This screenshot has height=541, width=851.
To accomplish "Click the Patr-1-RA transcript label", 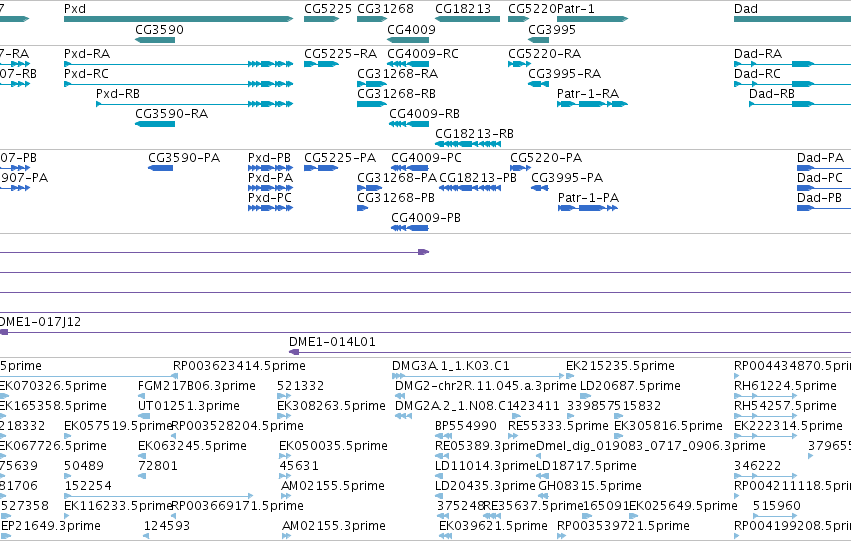I will click(x=588, y=94).
